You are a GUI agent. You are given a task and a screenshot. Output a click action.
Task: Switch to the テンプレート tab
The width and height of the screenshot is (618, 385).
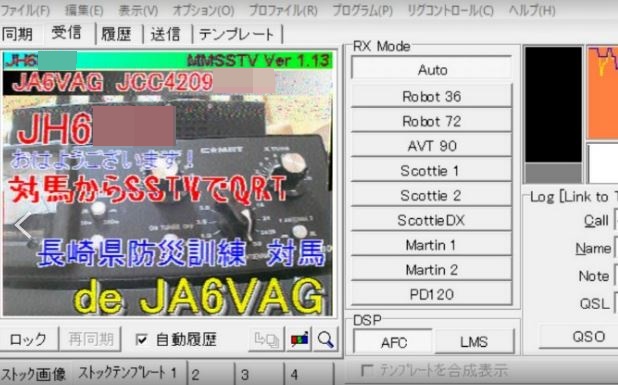[x=236, y=34]
